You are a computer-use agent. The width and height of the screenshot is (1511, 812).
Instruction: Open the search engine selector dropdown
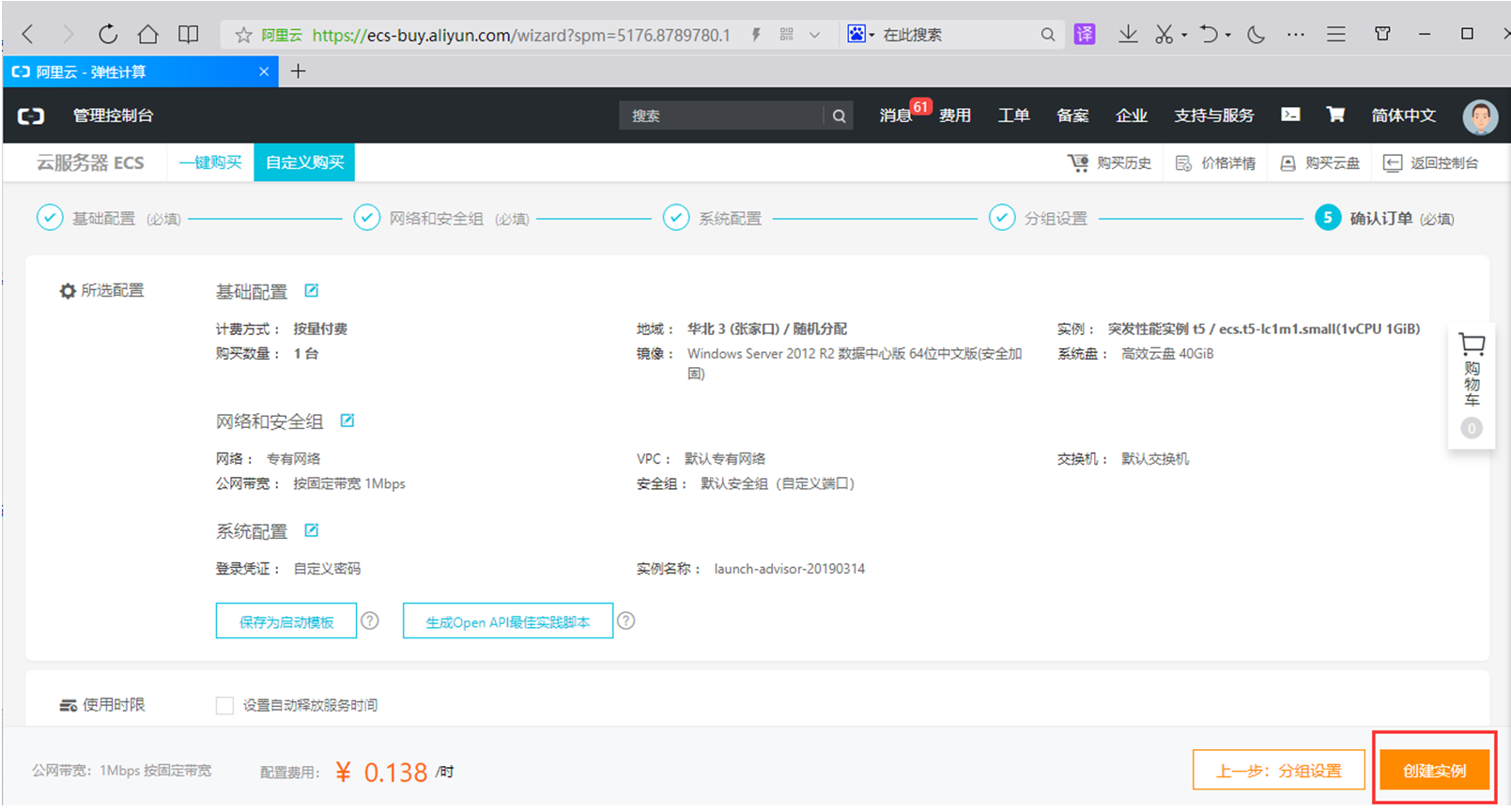pyautogui.click(x=861, y=35)
